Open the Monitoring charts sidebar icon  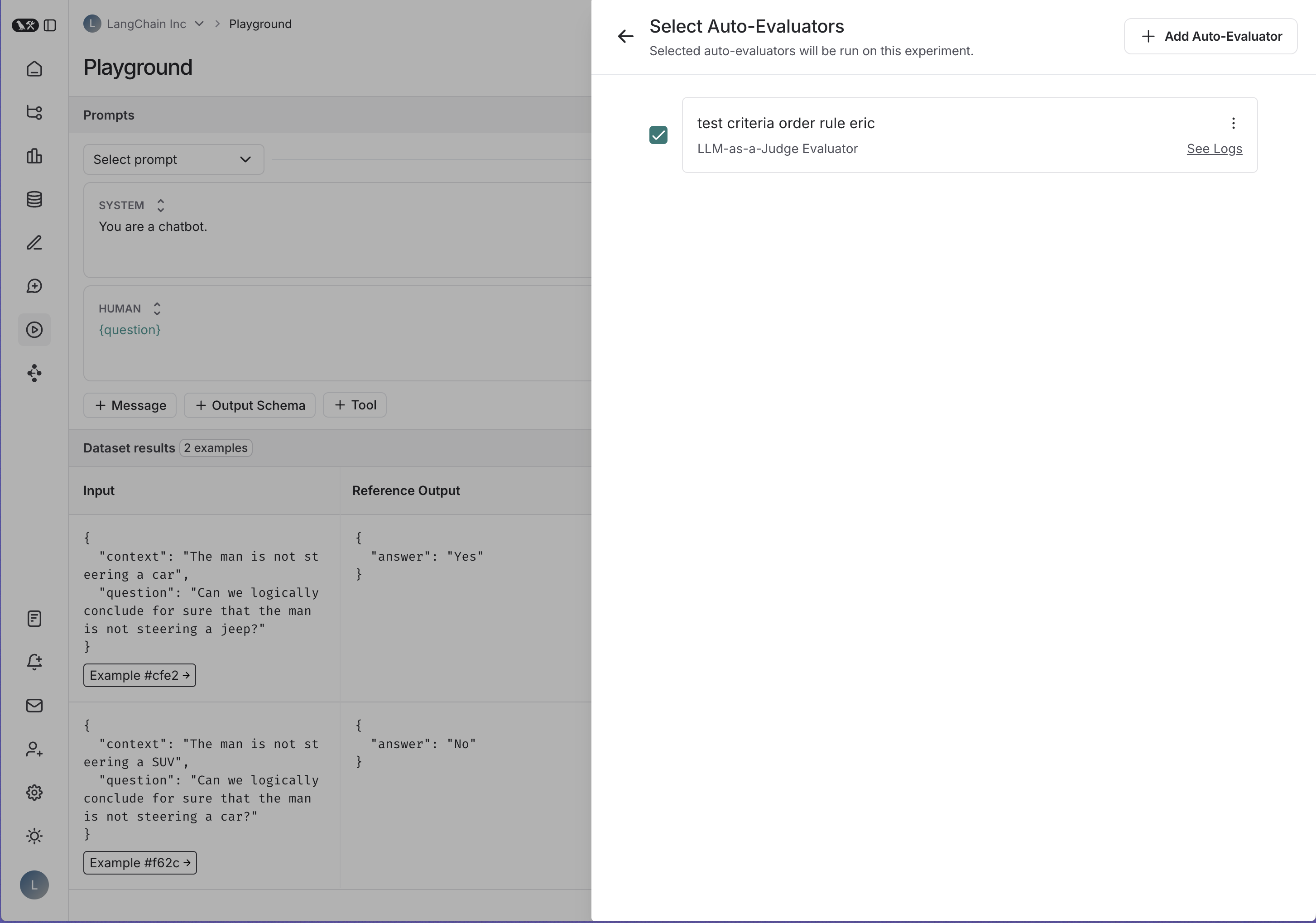tap(34, 157)
